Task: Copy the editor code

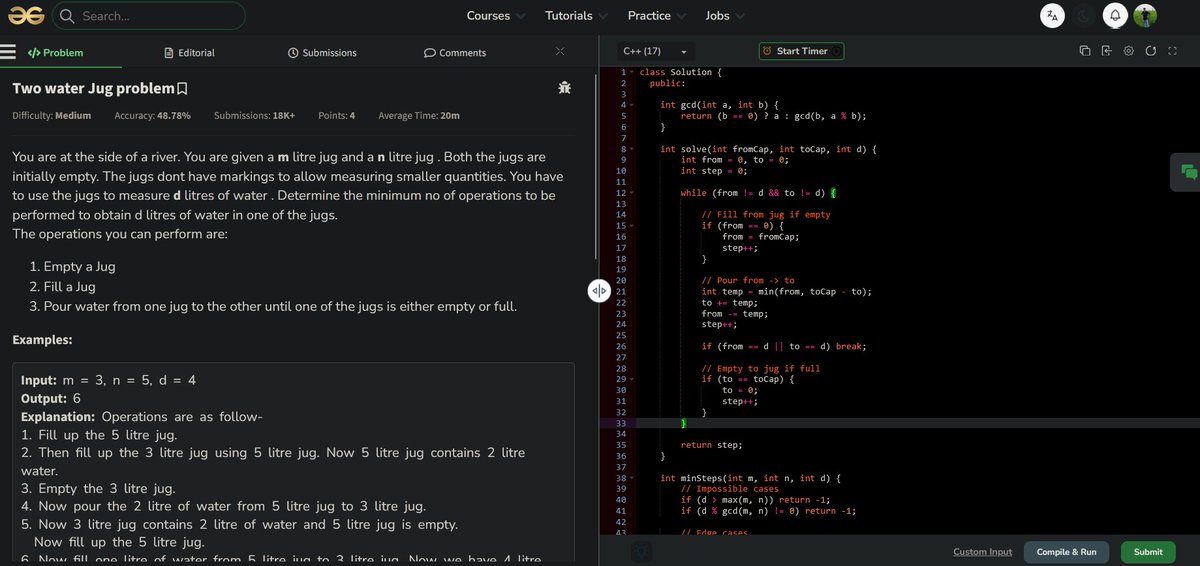Action: pyautogui.click(x=1085, y=51)
